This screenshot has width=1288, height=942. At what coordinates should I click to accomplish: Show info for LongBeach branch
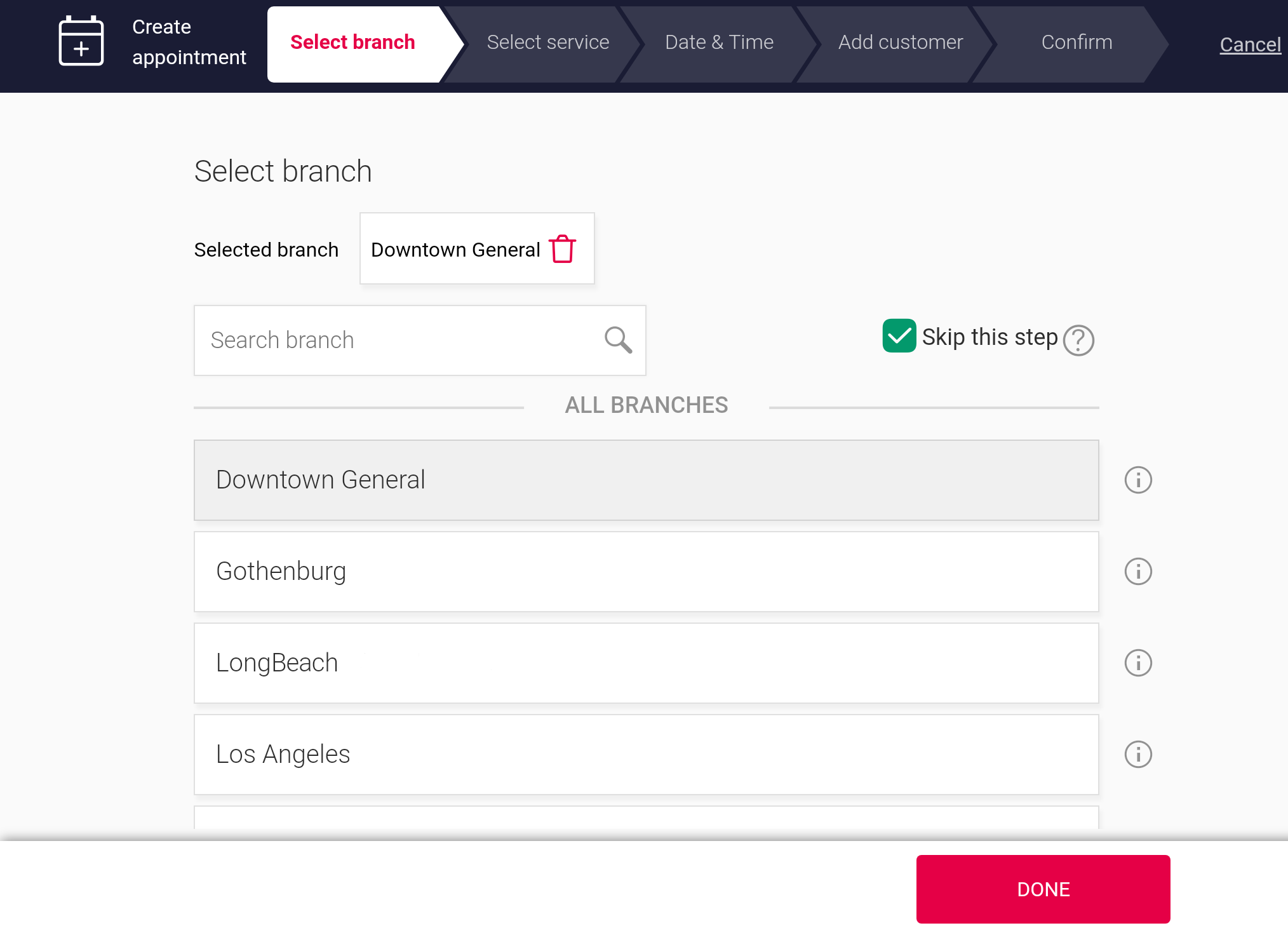(x=1138, y=663)
